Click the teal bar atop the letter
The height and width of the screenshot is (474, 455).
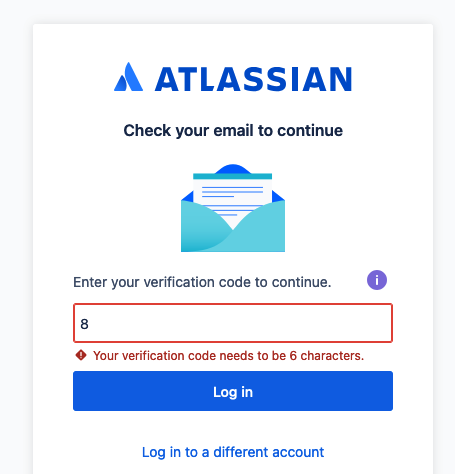tap(233, 176)
